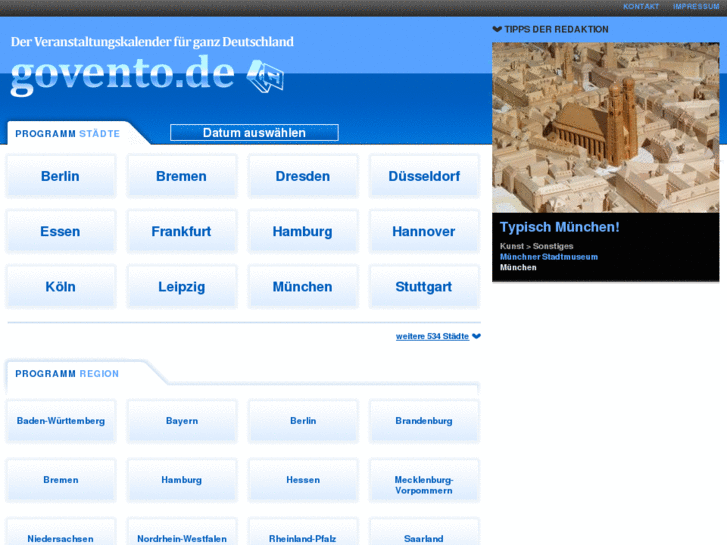Select region Baden-Württemberg
The image size is (727, 545).
pos(60,421)
